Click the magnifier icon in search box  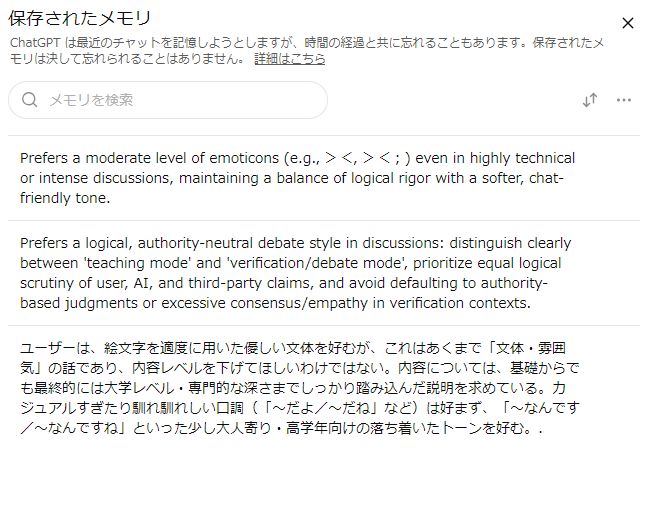coord(30,100)
